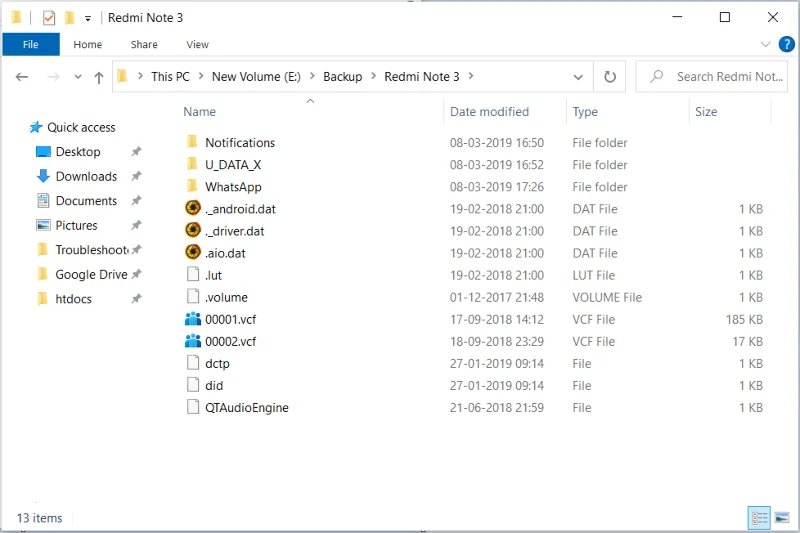800x533 pixels.
Task: Open the Help question mark icon
Action: pos(786,44)
